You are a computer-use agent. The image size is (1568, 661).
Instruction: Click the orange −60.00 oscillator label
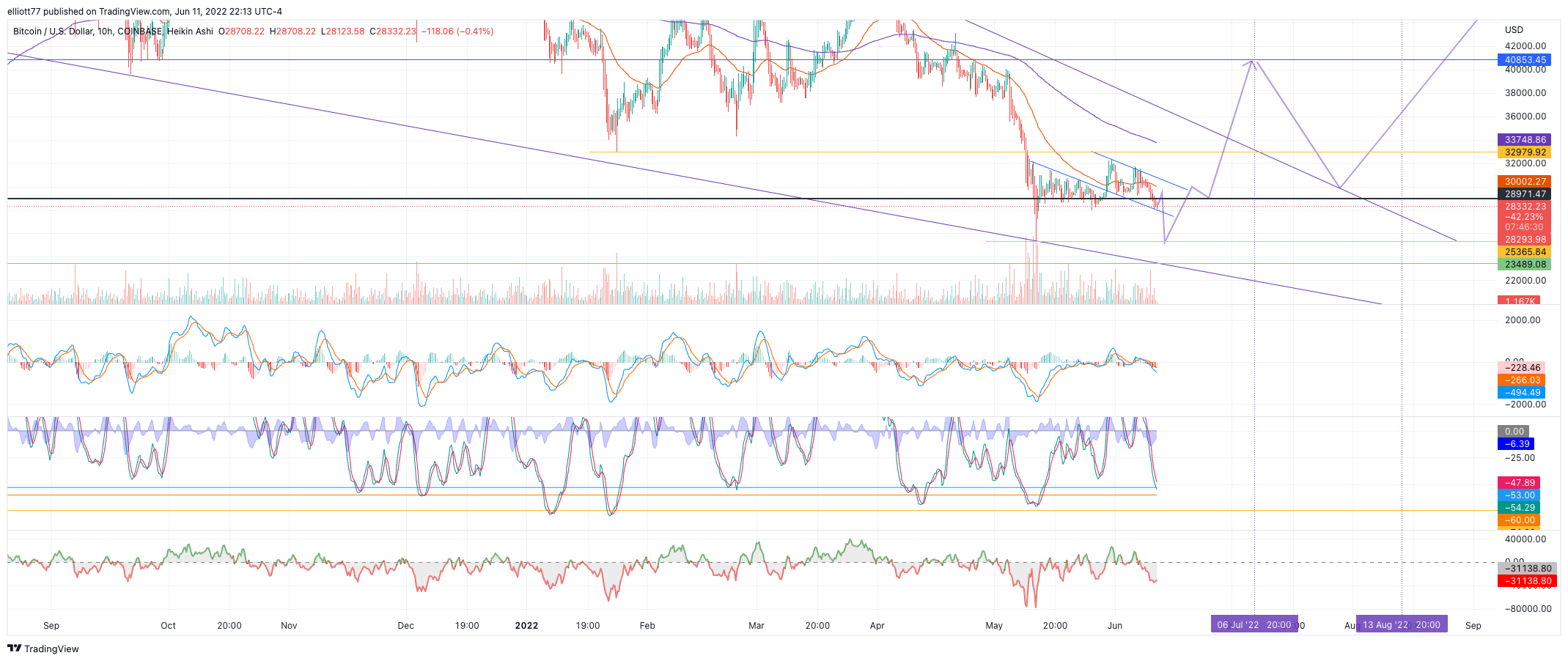pyautogui.click(x=1519, y=520)
